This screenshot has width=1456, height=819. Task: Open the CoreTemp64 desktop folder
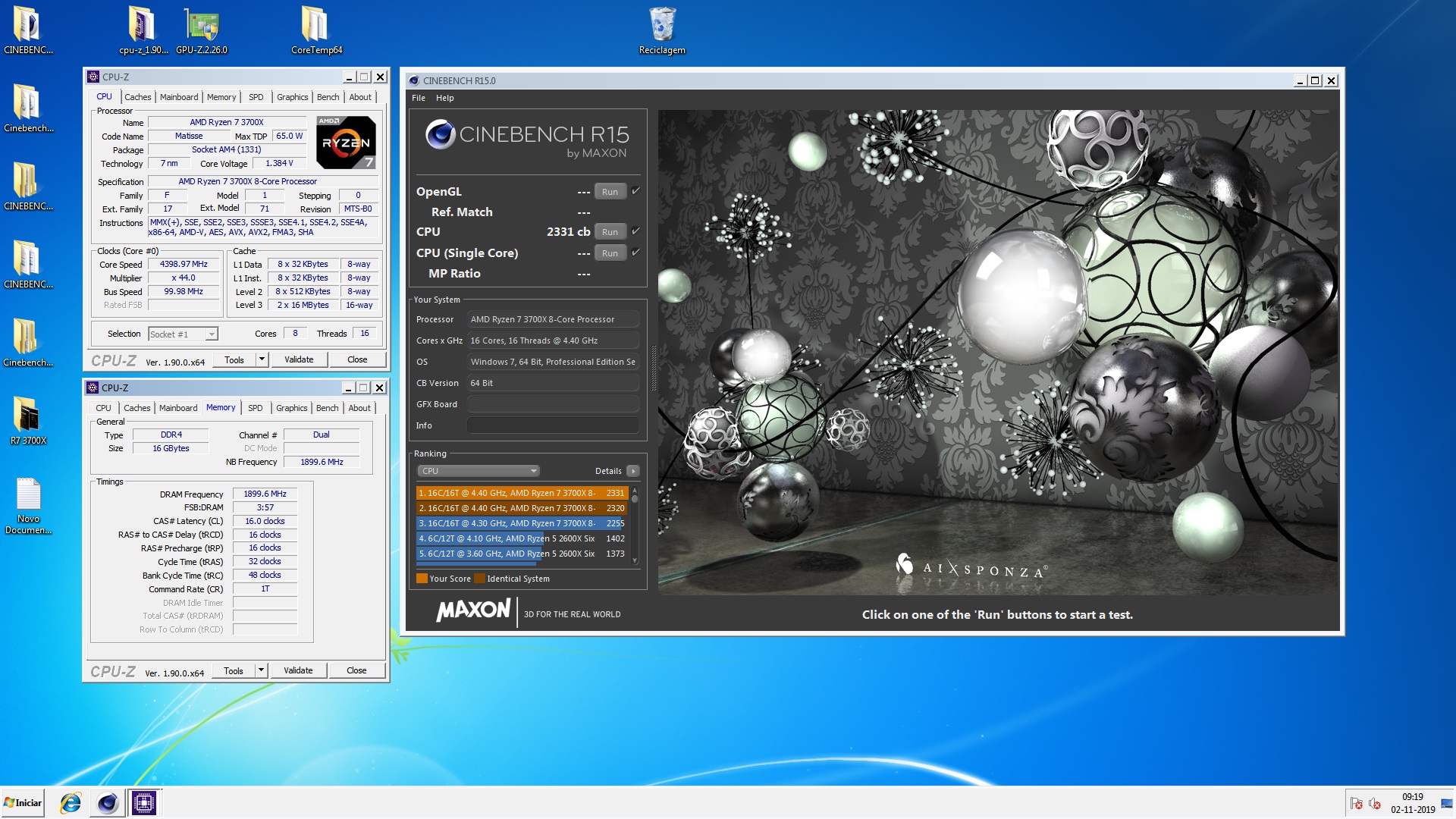coord(316,30)
